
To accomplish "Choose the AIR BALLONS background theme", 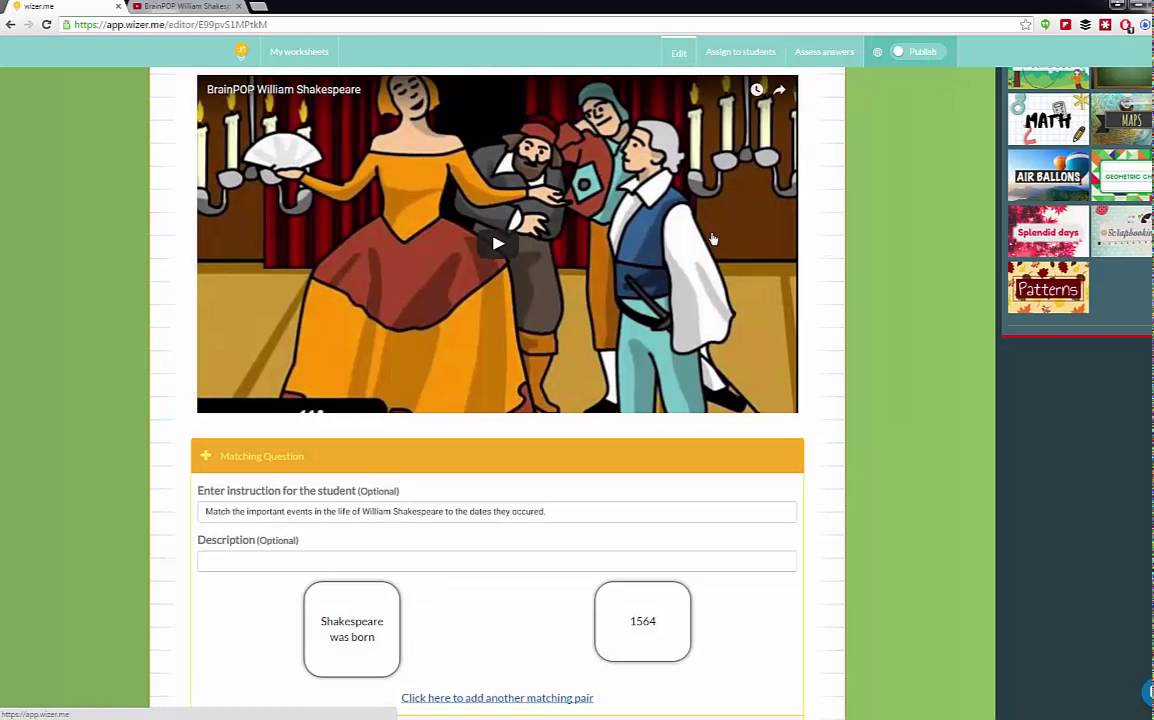I will 1048,175.
